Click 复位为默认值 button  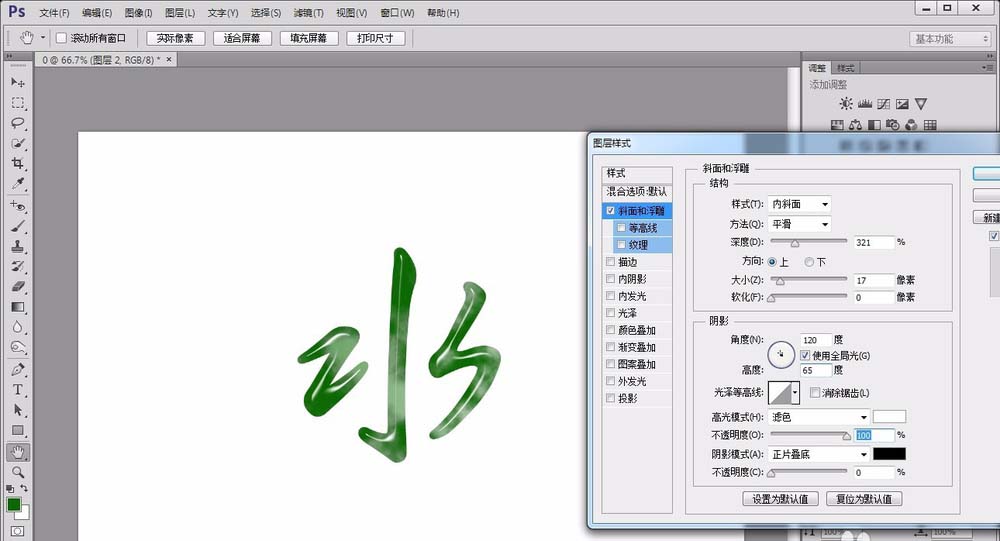pyautogui.click(x=864, y=499)
